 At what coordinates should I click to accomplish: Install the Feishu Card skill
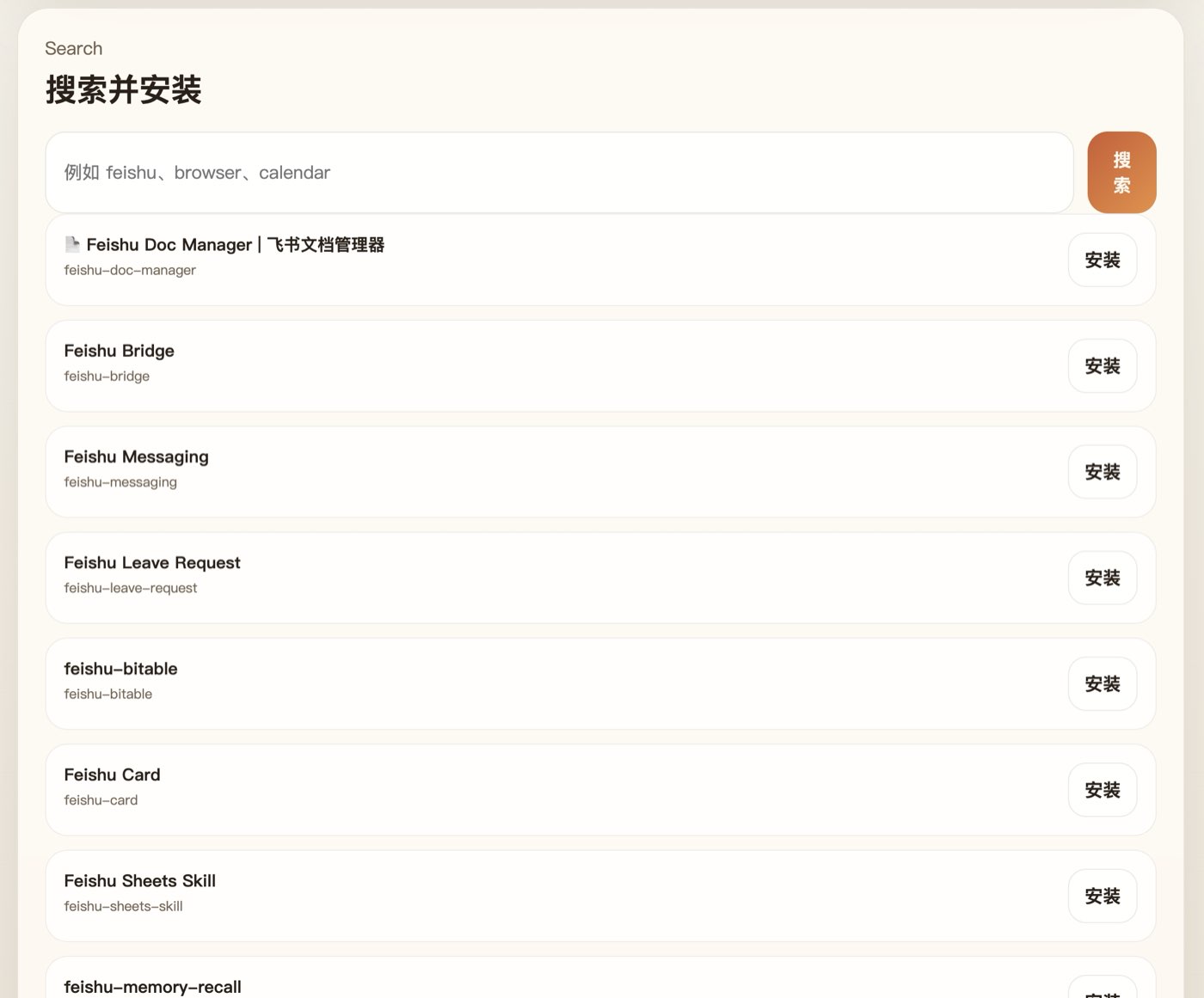pos(1103,790)
